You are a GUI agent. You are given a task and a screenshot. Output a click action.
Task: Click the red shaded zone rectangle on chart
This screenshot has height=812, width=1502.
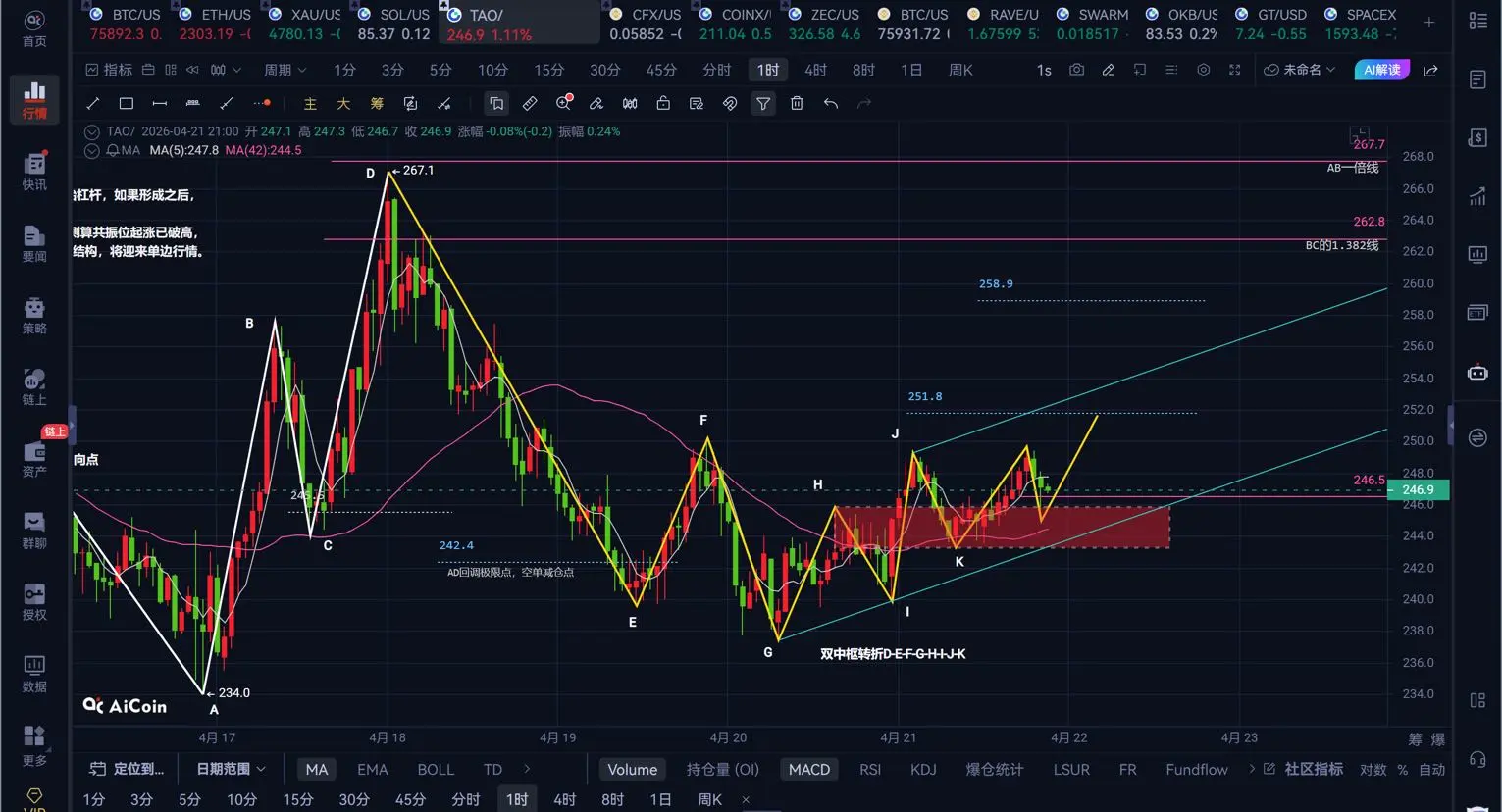pyautogui.click(x=1002, y=527)
